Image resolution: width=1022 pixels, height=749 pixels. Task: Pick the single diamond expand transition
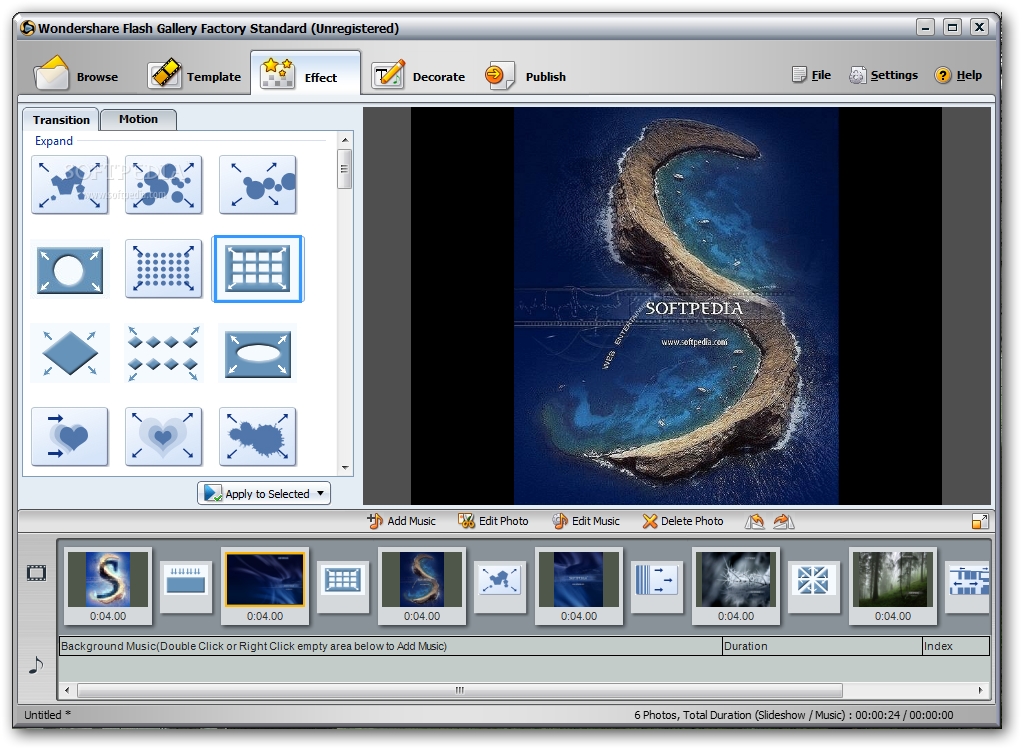tap(70, 353)
